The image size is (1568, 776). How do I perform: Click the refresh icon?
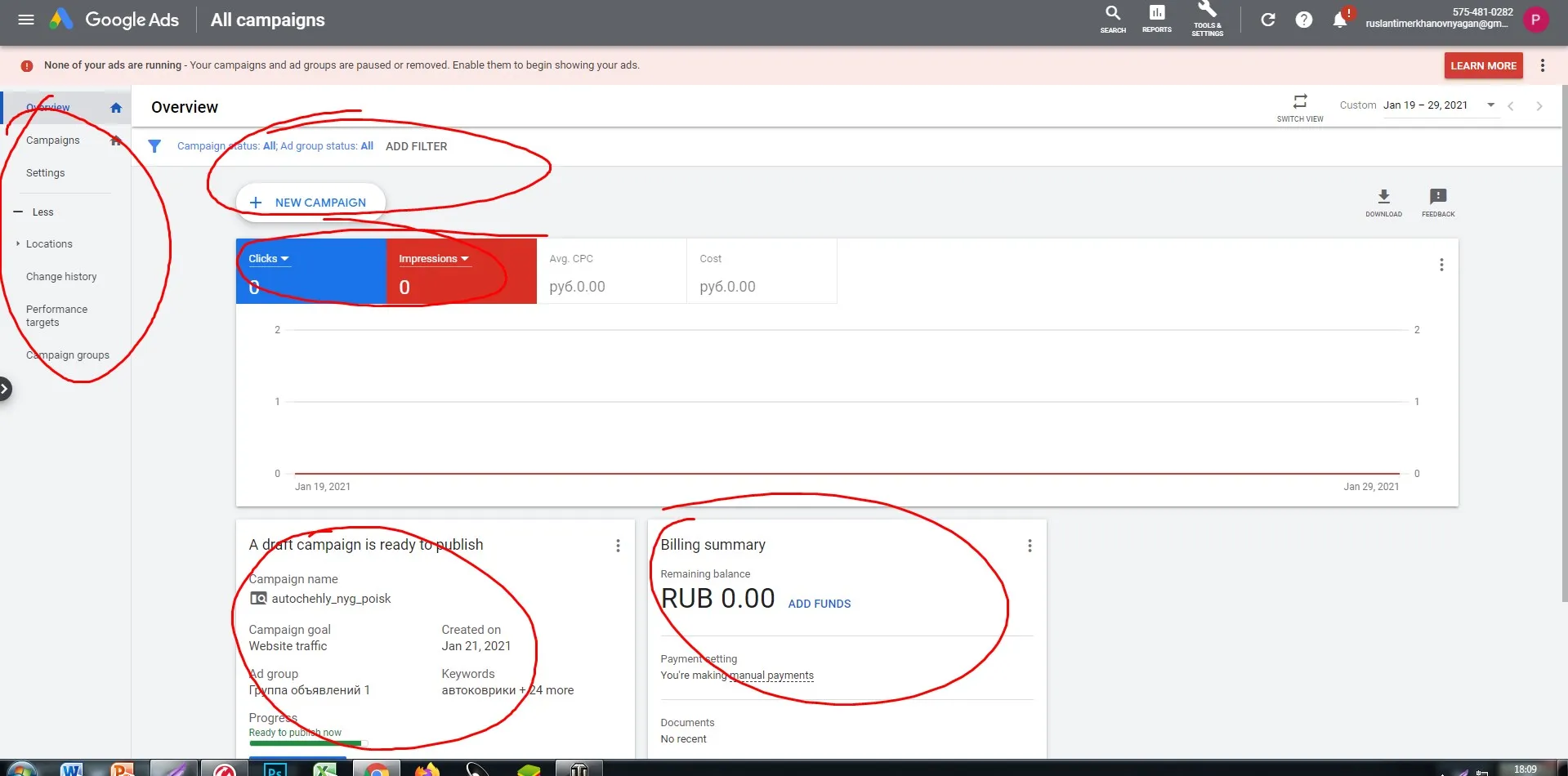(1267, 20)
